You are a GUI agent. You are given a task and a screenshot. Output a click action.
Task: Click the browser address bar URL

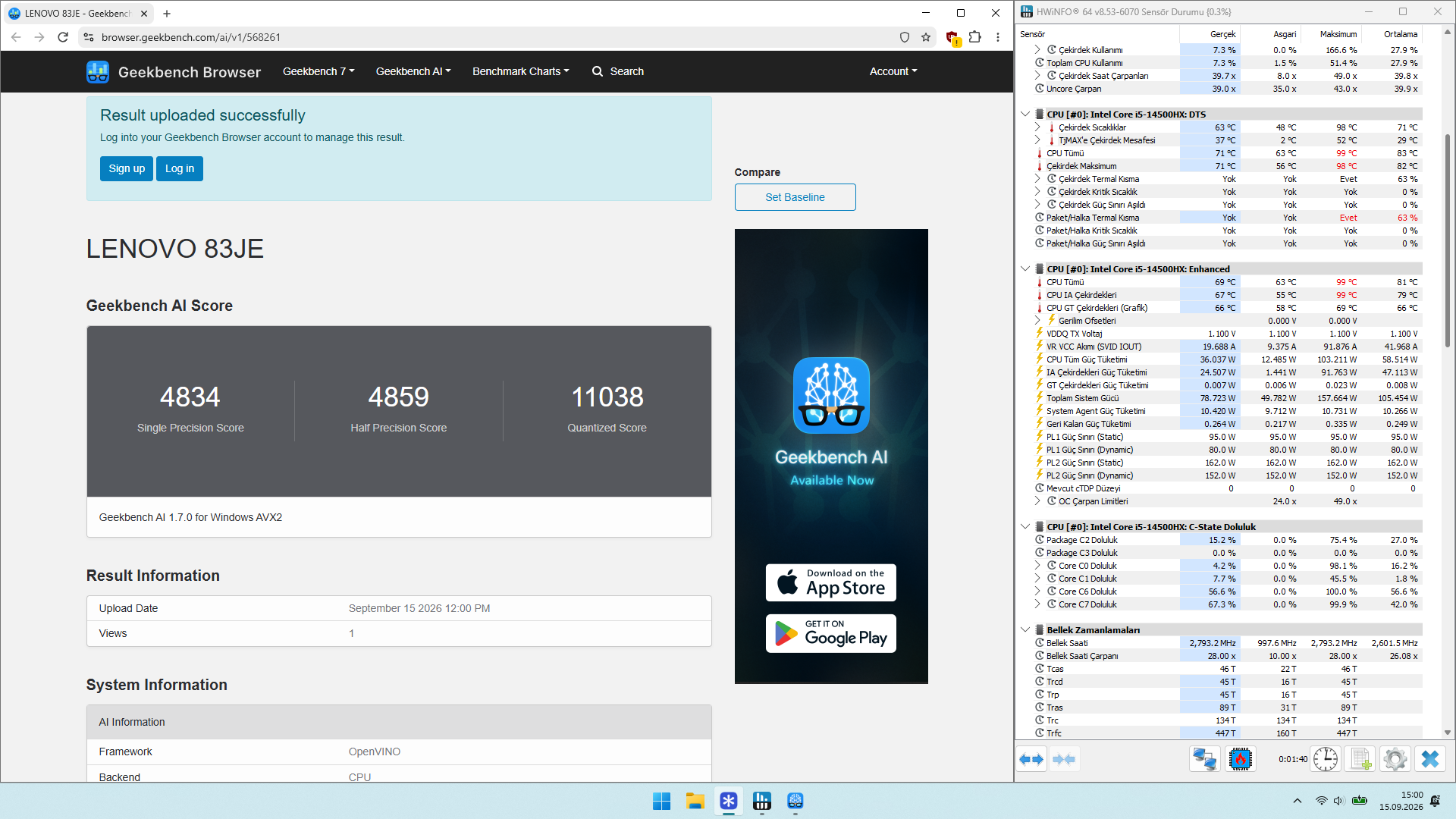(191, 37)
